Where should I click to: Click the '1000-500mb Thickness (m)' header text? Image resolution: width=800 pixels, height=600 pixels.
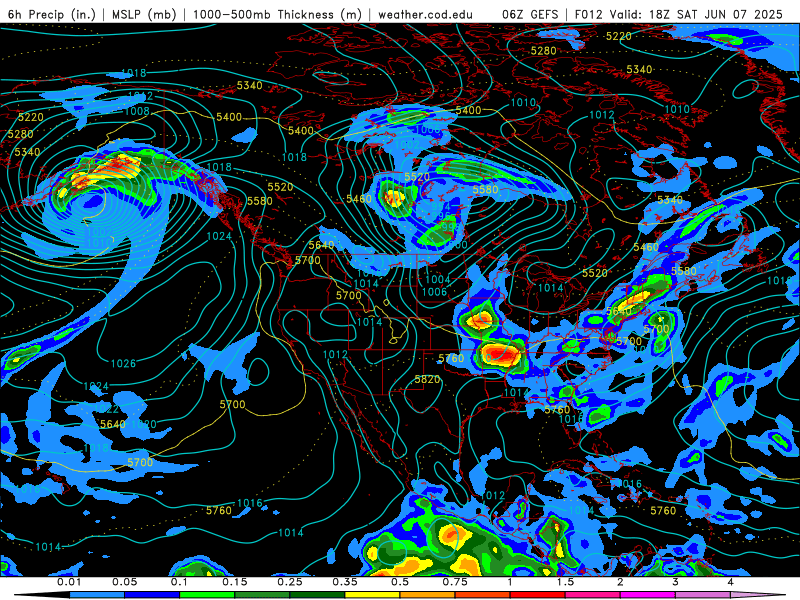[x=278, y=14]
